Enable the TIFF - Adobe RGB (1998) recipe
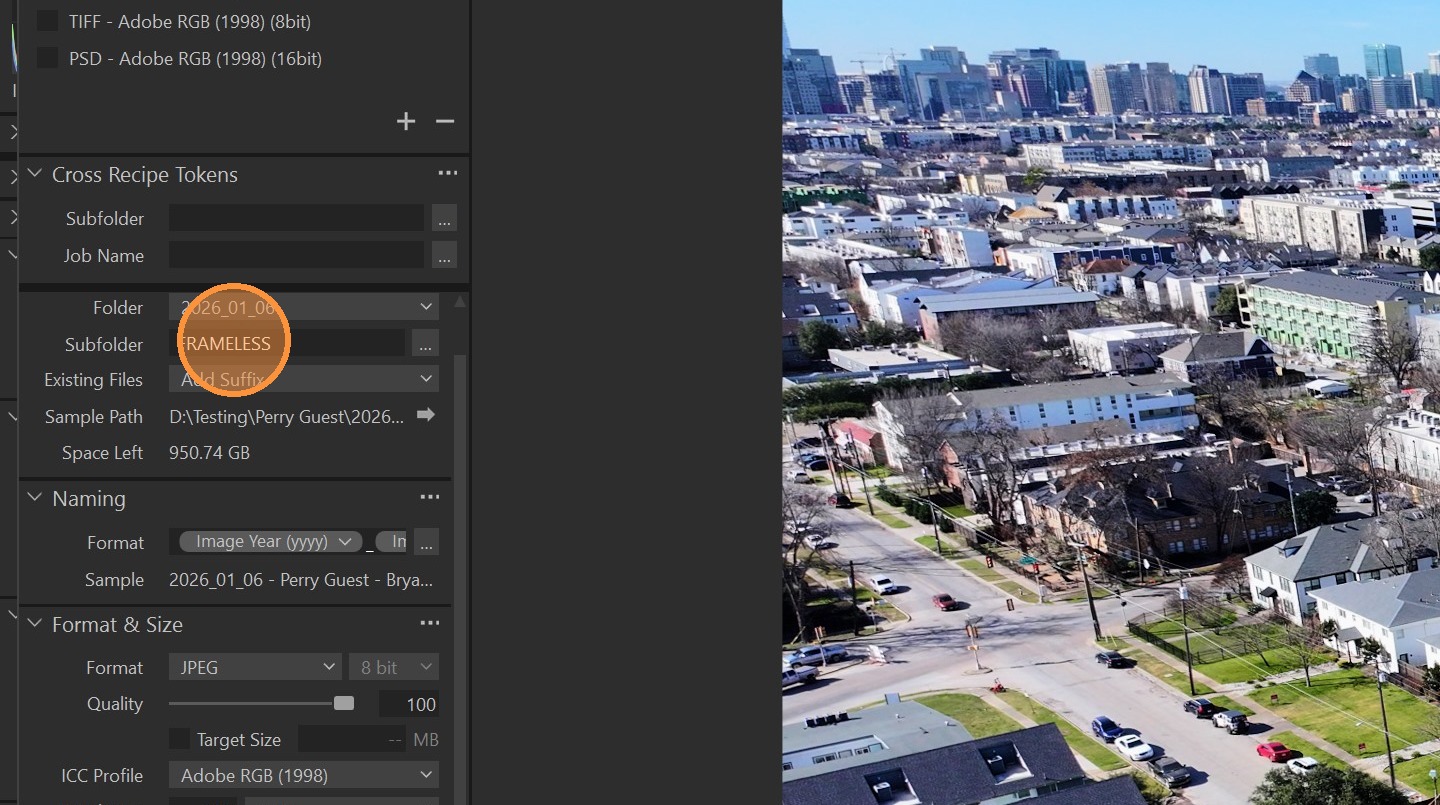Viewport: 1440px width, 805px height. [47, 21]
